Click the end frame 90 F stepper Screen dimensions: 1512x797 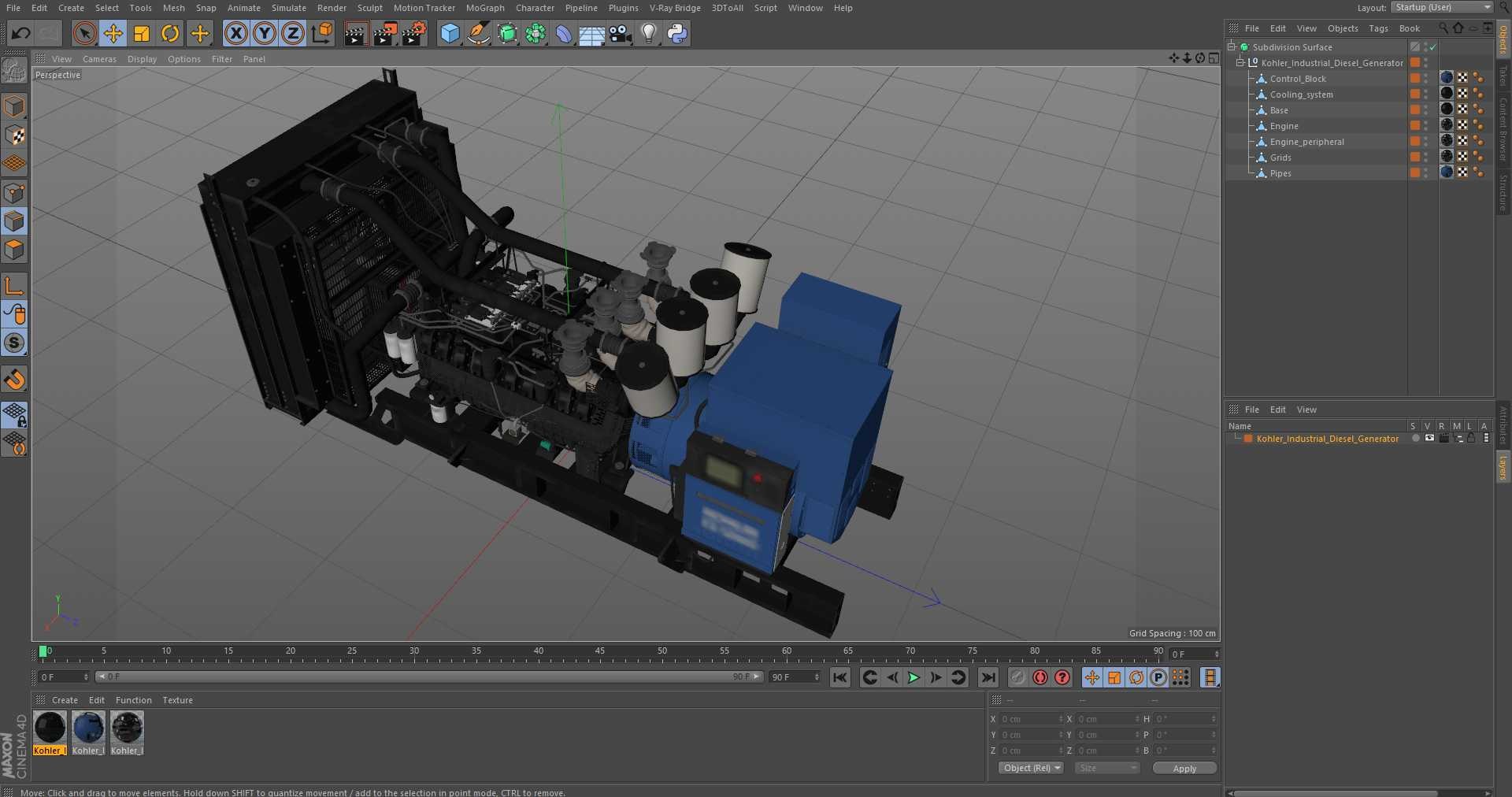coord(817,677)
